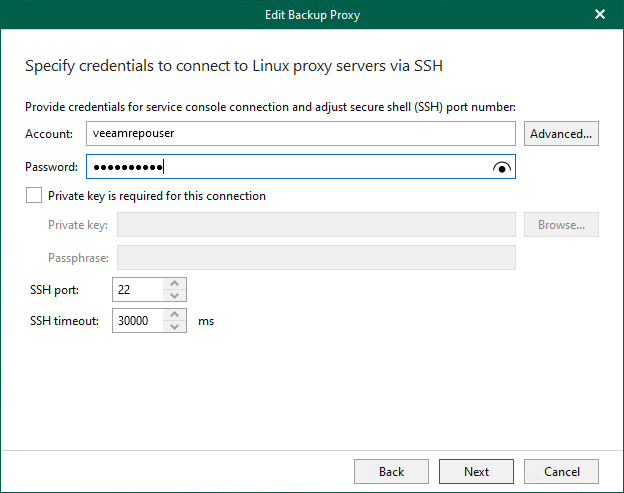Decrement SSH timeout using down arrow
624x493 pixels.
[x=175, y=327]
